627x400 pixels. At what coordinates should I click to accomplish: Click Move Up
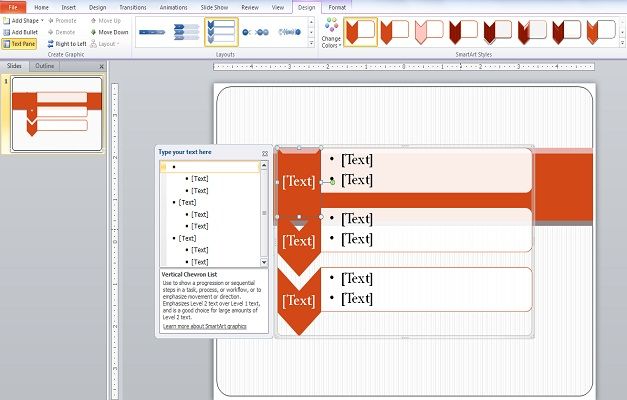click(106, 20)
